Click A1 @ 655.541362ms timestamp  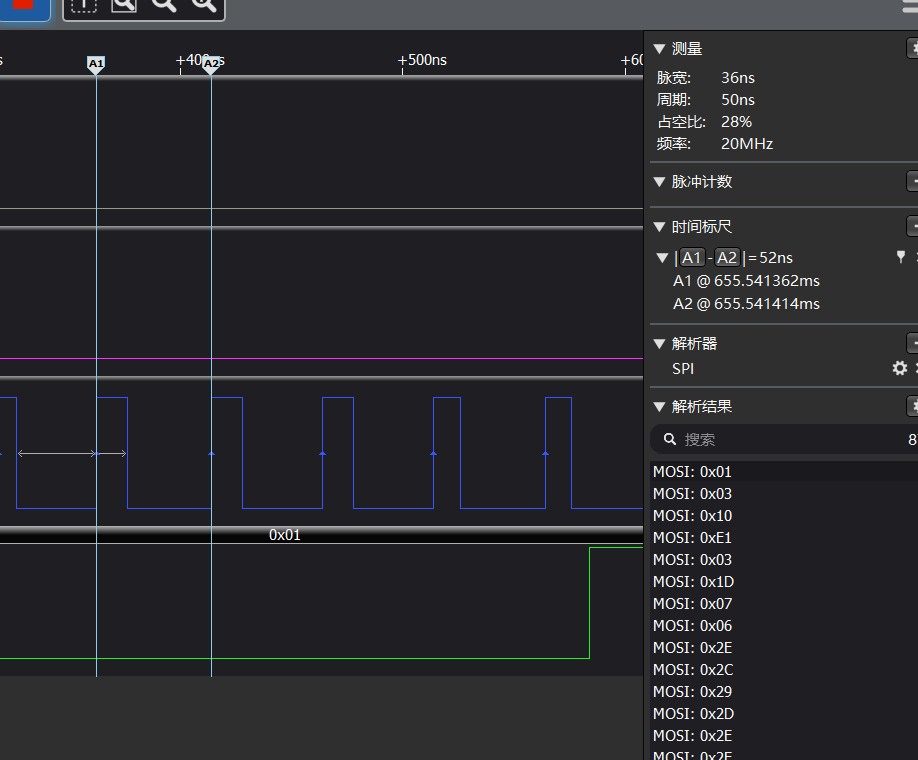click(746, 281)
